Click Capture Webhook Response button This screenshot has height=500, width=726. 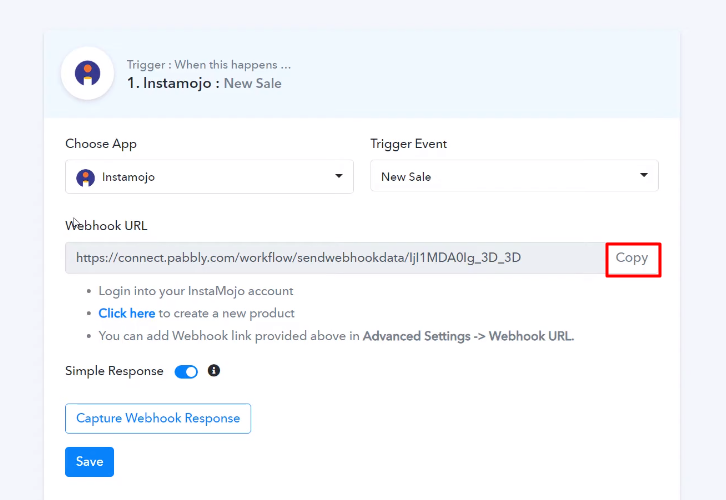[158, 419]
